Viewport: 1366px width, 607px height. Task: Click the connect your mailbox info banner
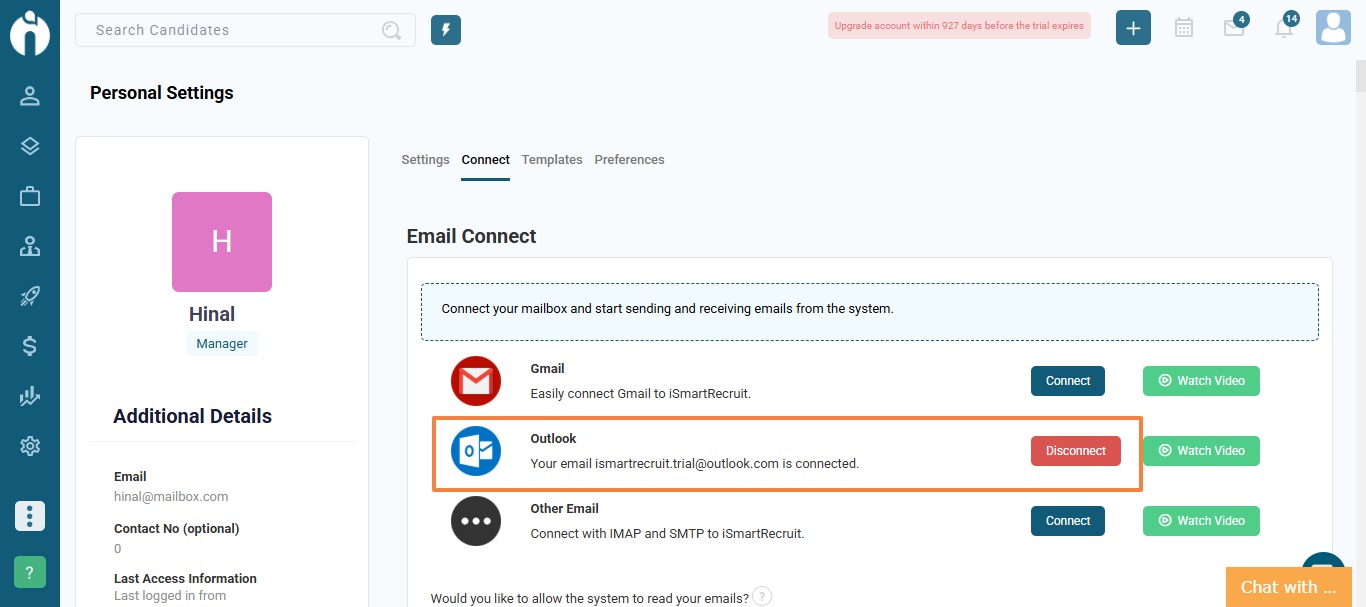tap(870, 312)
